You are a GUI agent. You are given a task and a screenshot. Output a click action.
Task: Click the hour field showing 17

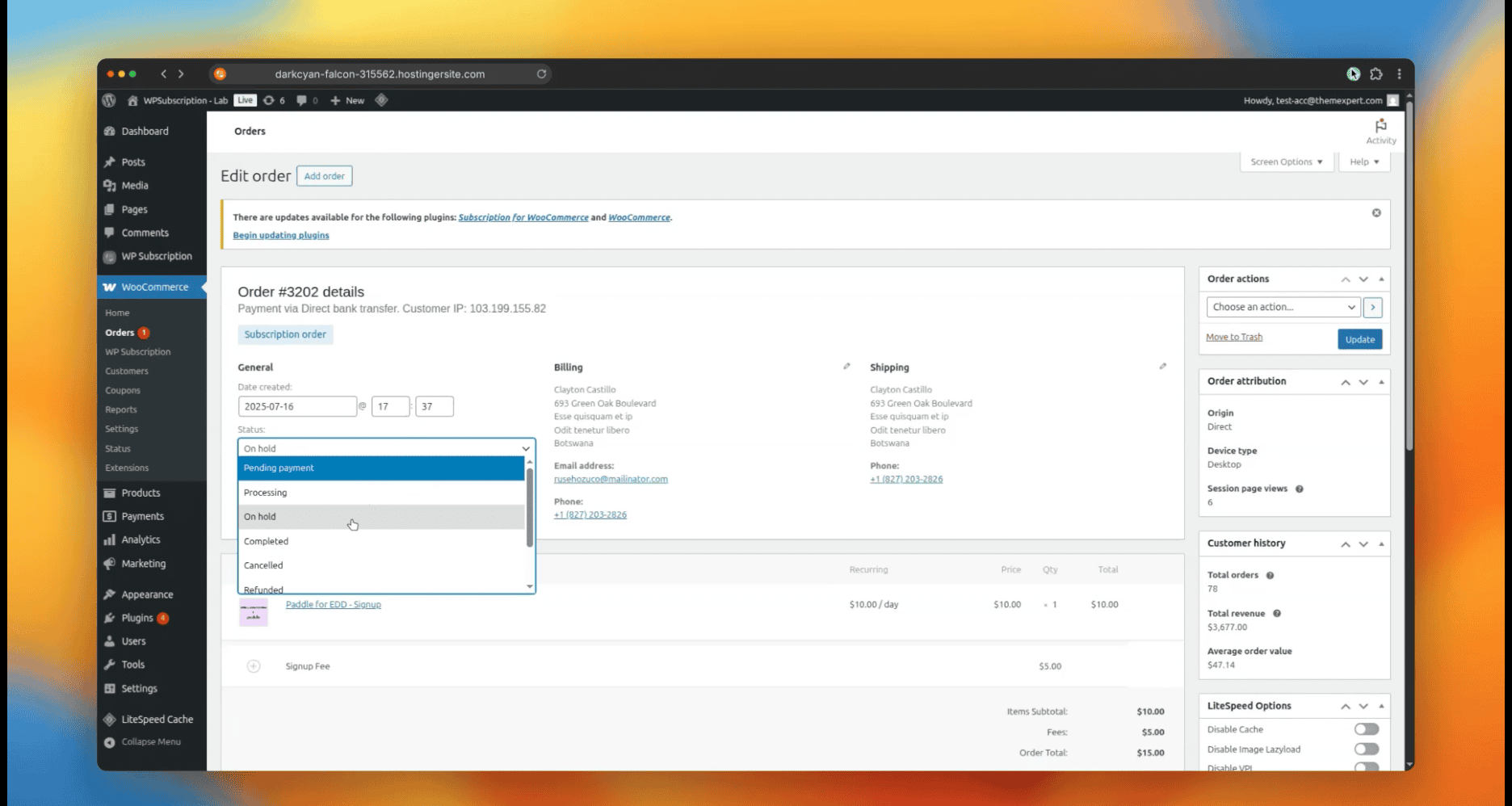pyautogui.click(x=390, y=406)
